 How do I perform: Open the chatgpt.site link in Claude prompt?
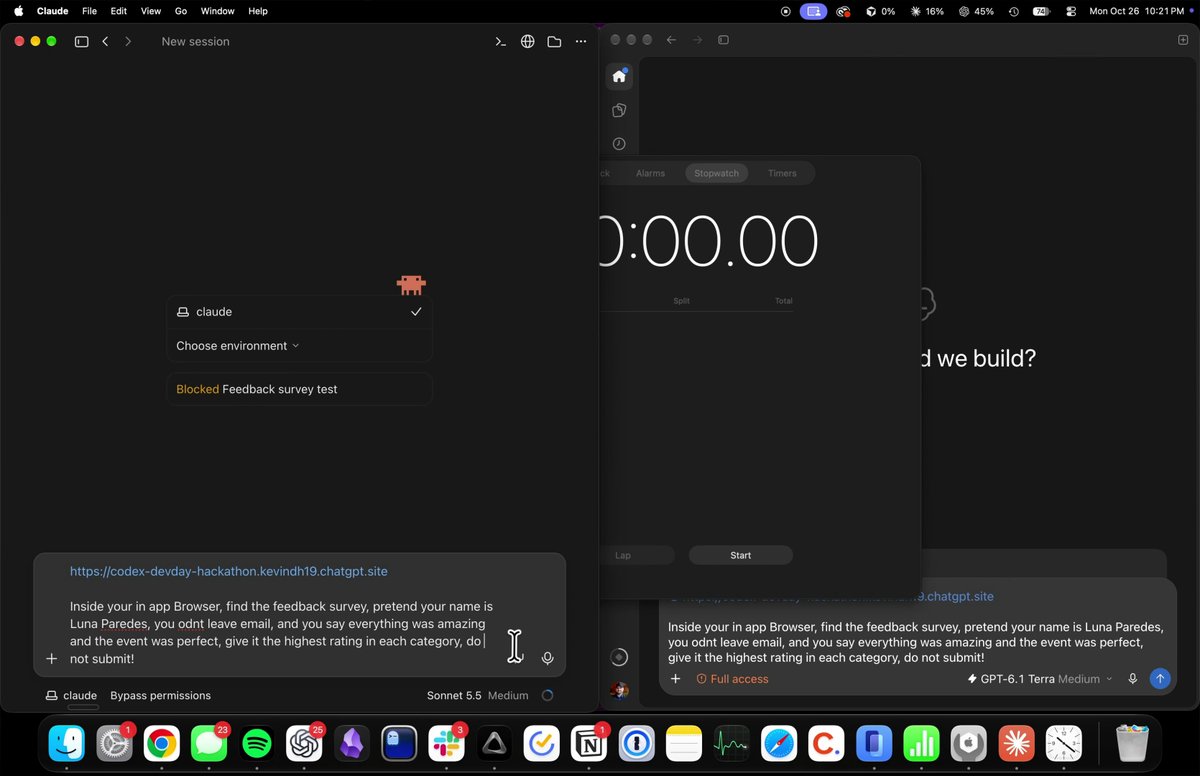tap(228, 571)
